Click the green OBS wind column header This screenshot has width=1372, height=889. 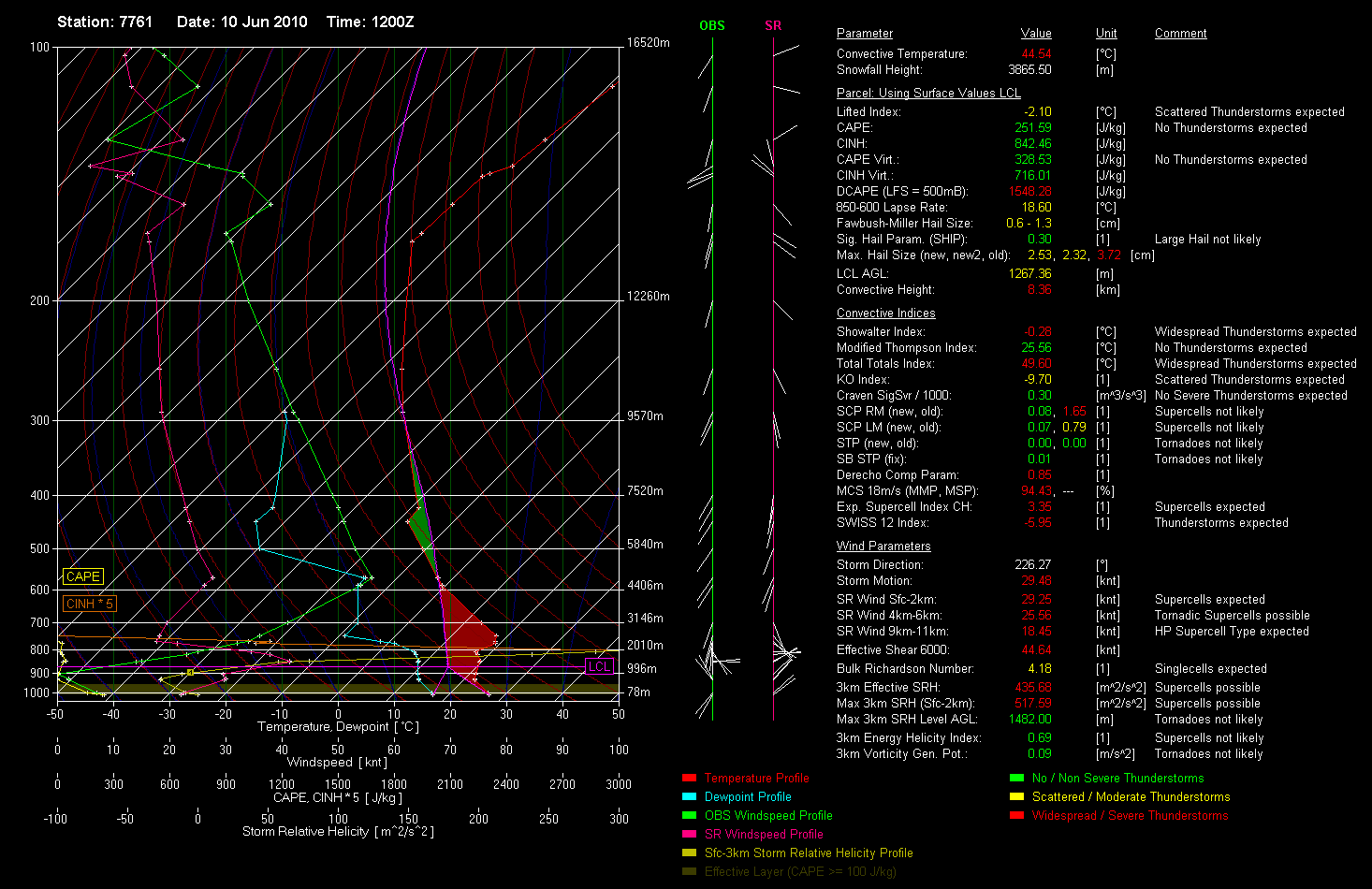point(712,25)
